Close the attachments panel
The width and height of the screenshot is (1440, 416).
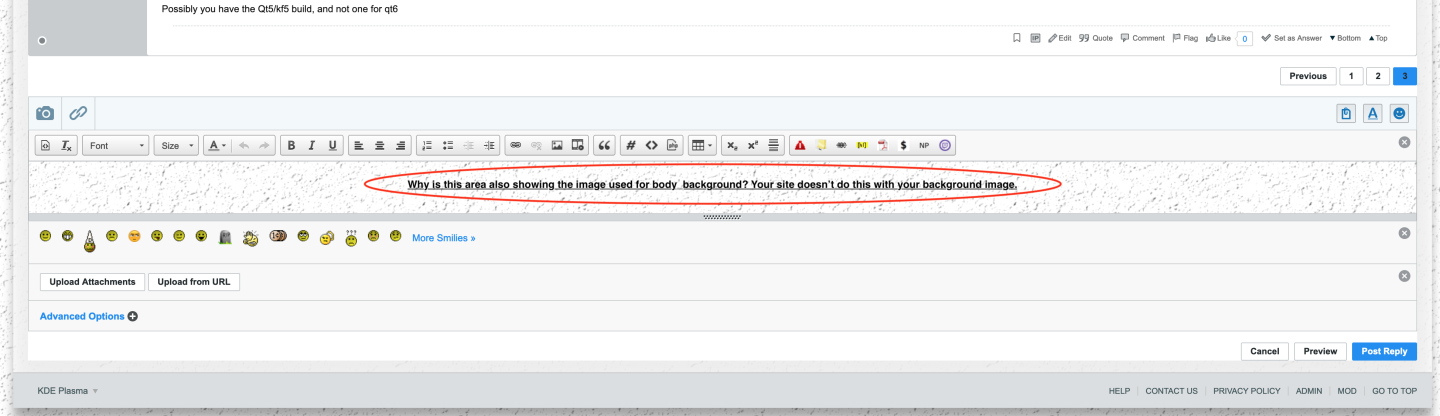(x=1404, y=276)
